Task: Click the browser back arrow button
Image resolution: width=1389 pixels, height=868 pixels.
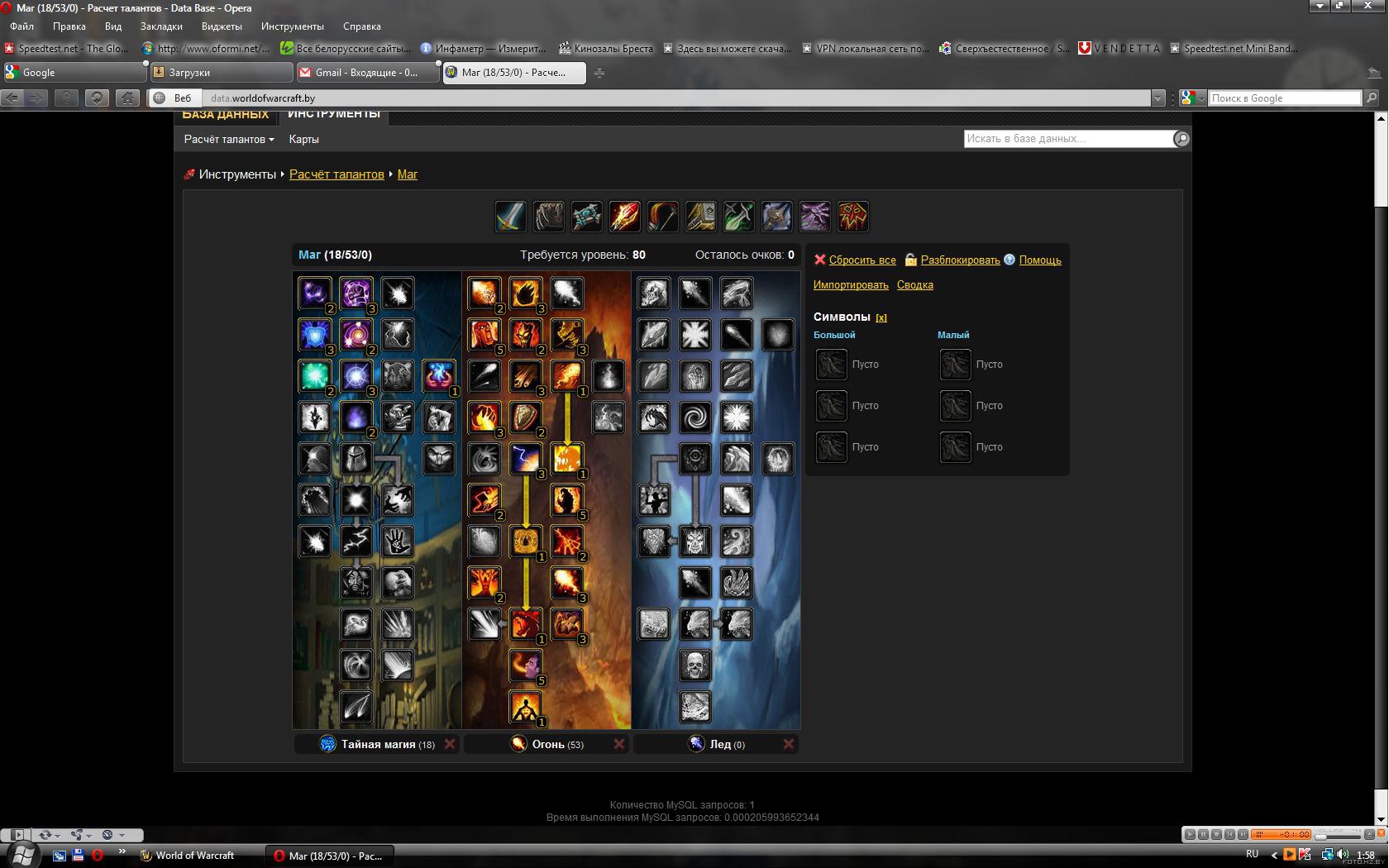Action: pyautogui.click(x=12, y=98)
